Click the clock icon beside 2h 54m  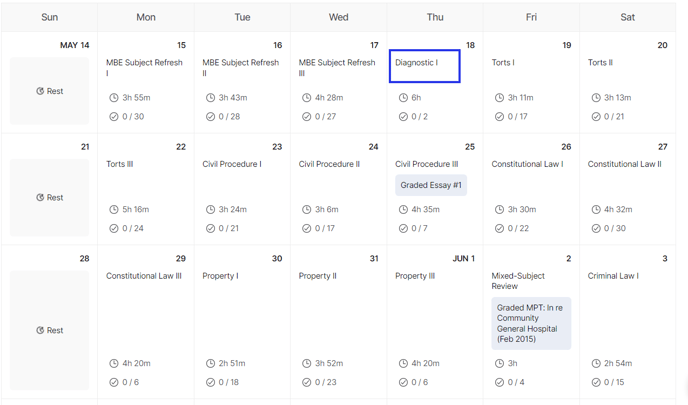[x=595, y=363]
